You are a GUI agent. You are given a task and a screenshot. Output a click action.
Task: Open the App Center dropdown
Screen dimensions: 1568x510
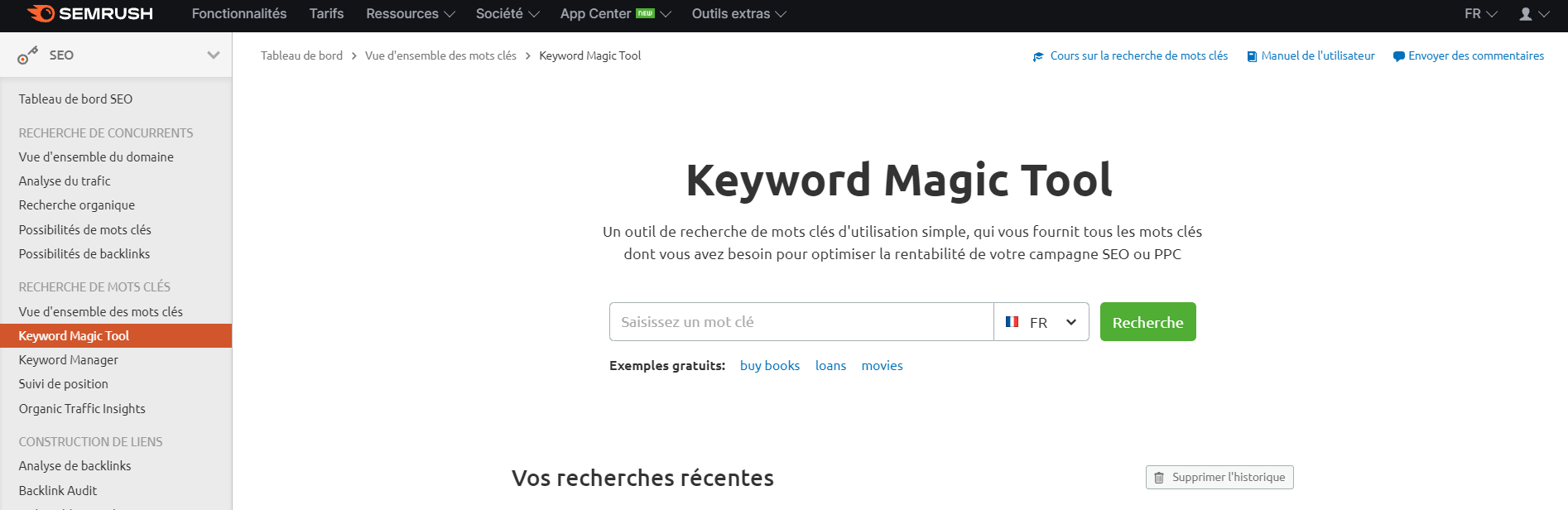[x=615, y=14]
